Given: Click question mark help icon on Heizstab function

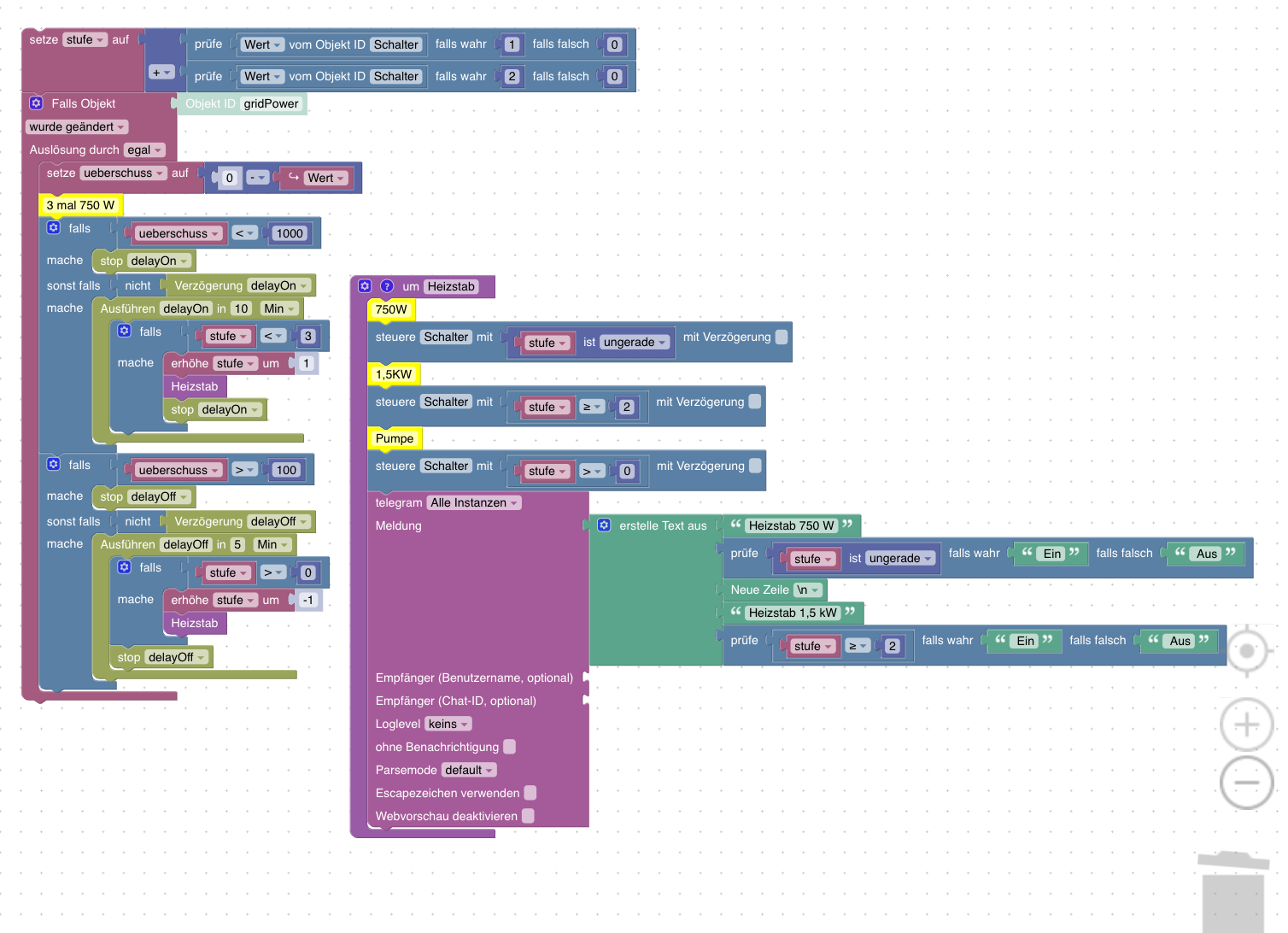Looking at the screenshot, I should tap(386, 286).
